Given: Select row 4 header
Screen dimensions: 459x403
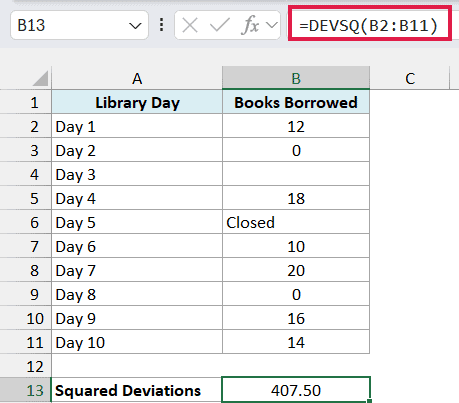Looking at the screenshot, I should (26, 174).
